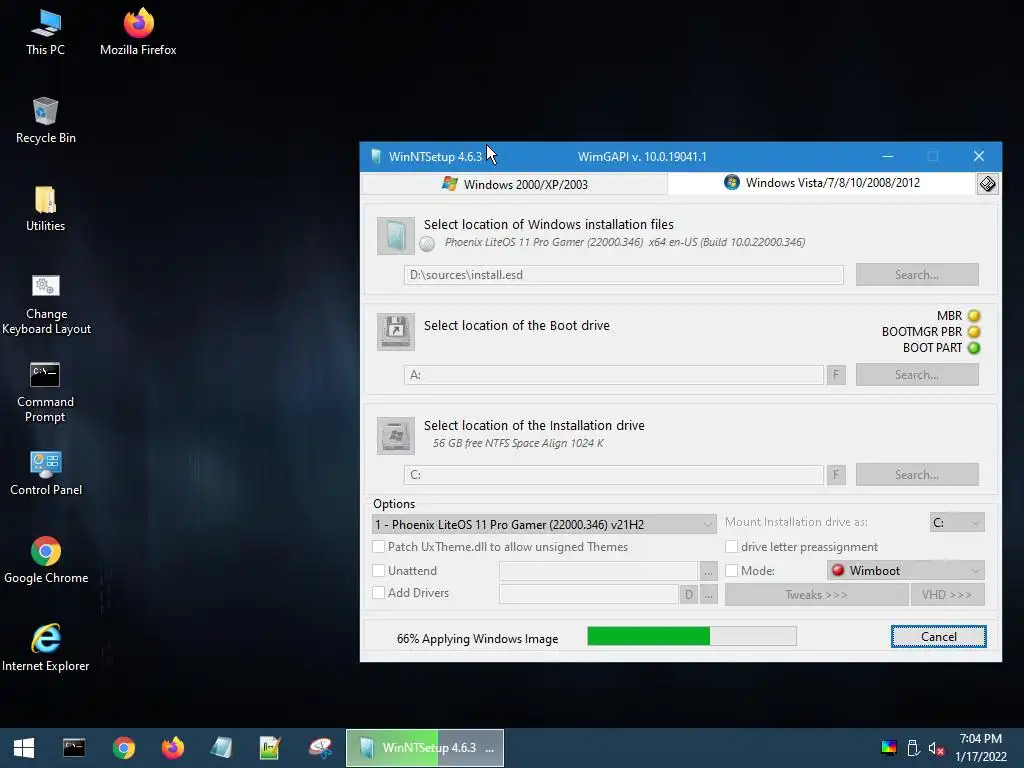Image resolution: width=1024 pixels, height=768 pixels.
Task: Open Control Panel desktop shortcut
Action: tap(46, 473)
